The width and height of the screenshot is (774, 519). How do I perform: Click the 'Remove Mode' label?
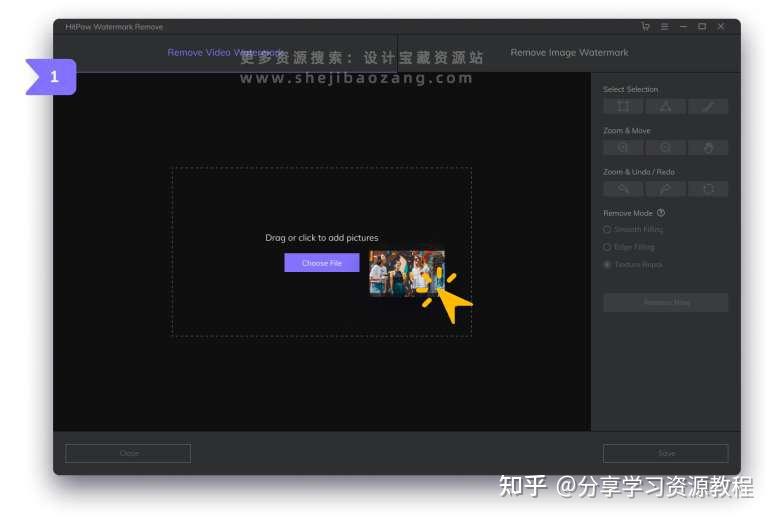(x=628, y=213)
